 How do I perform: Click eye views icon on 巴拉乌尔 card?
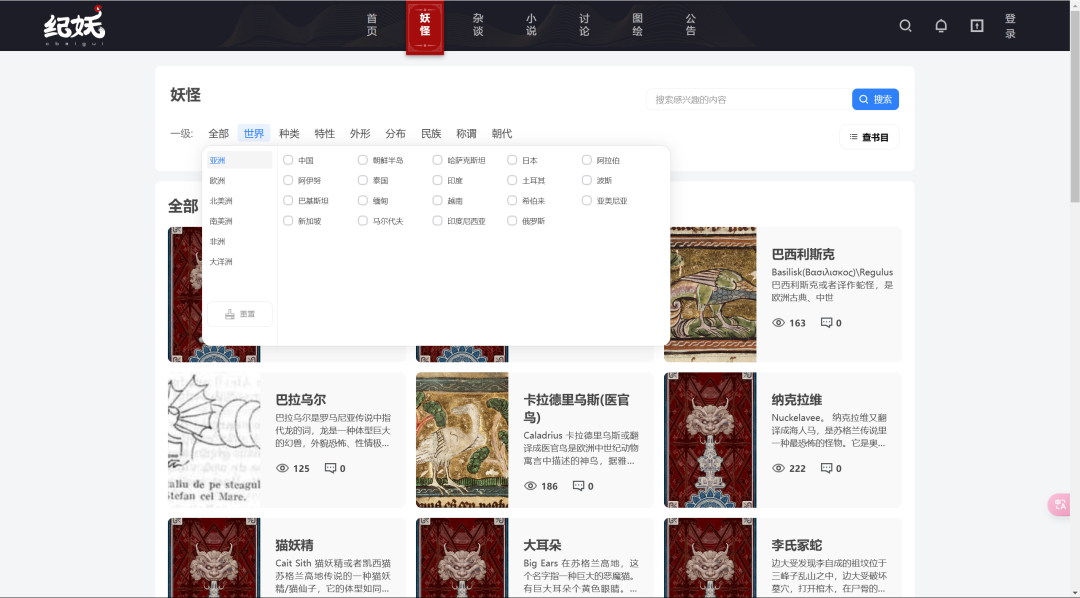coord(282,468)
